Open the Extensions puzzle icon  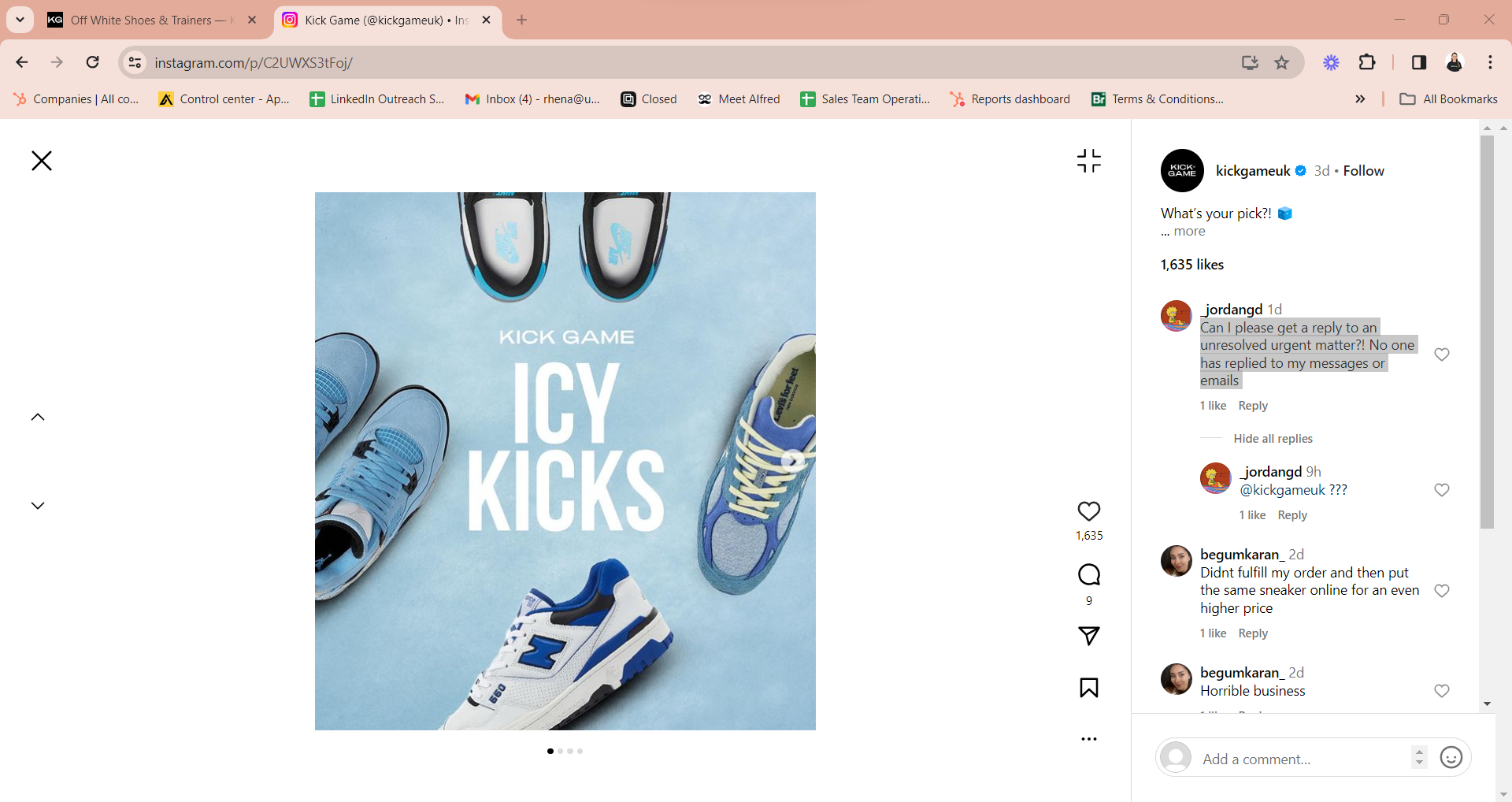pos(1367,62)
